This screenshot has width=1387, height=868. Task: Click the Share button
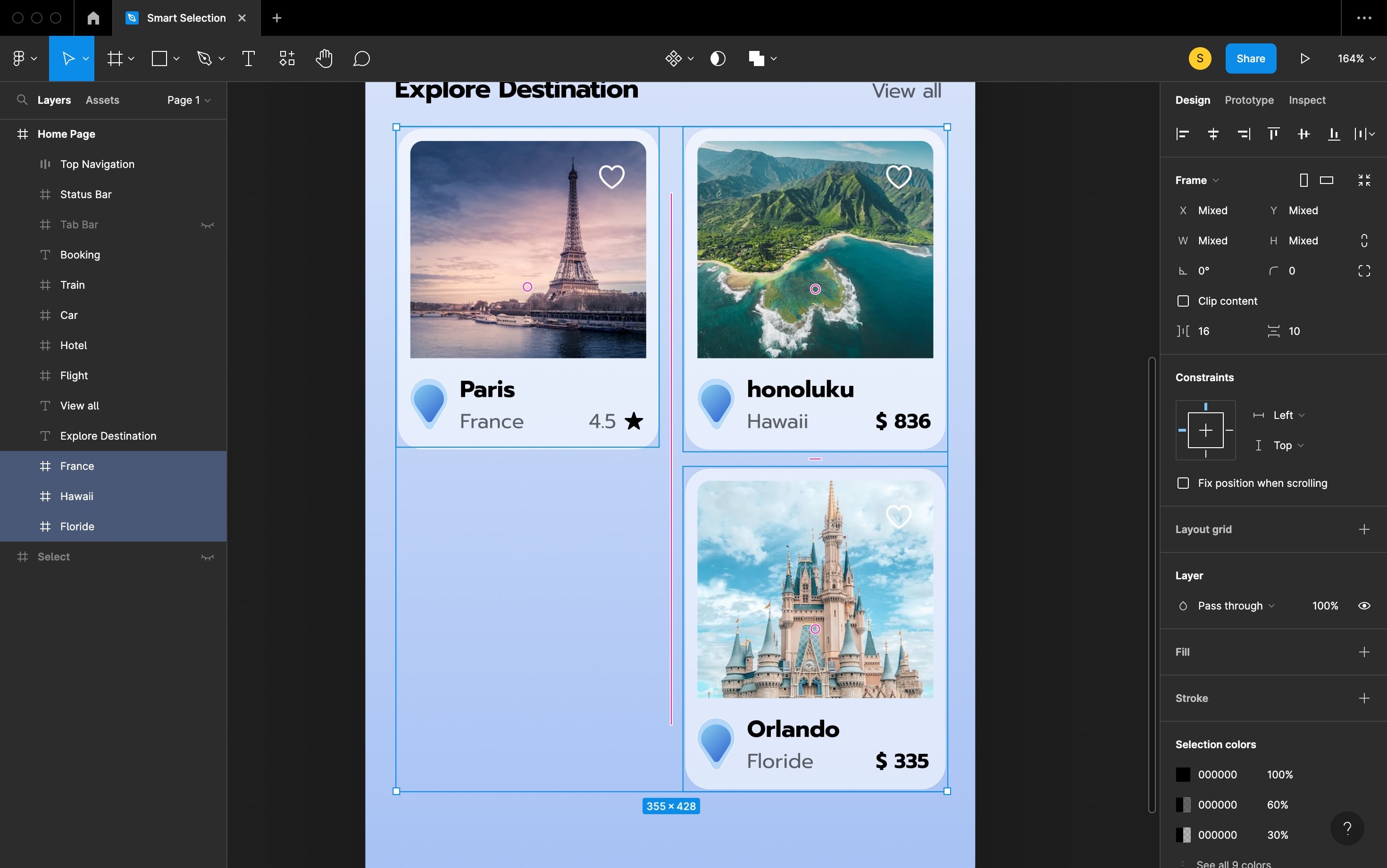(x=1250, y=58)
